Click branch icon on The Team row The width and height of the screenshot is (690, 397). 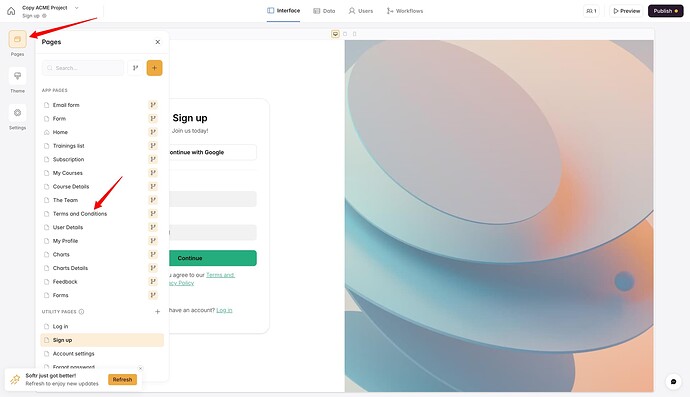pyautogui.click(x=153, y=200)
